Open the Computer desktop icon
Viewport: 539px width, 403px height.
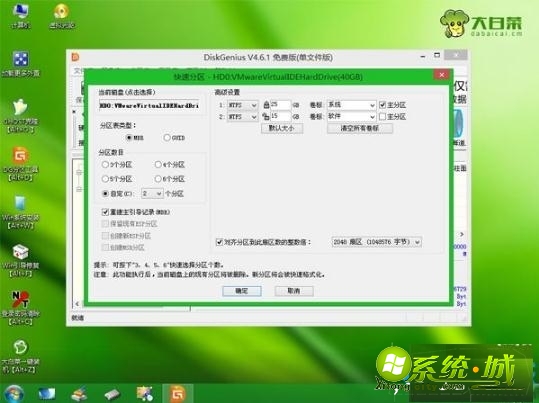pos(20,15)
